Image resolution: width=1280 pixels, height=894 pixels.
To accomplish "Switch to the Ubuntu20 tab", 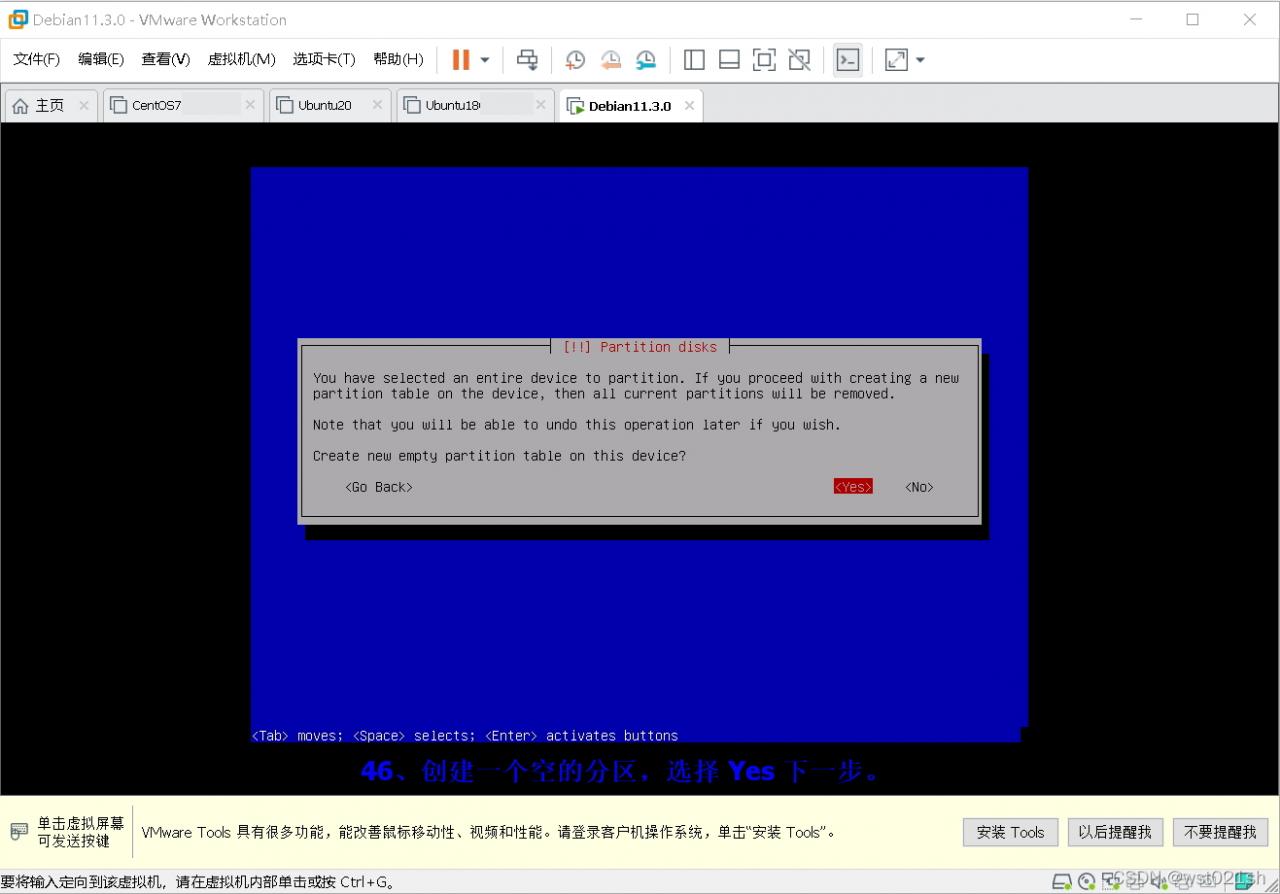I will coord(329,105).
